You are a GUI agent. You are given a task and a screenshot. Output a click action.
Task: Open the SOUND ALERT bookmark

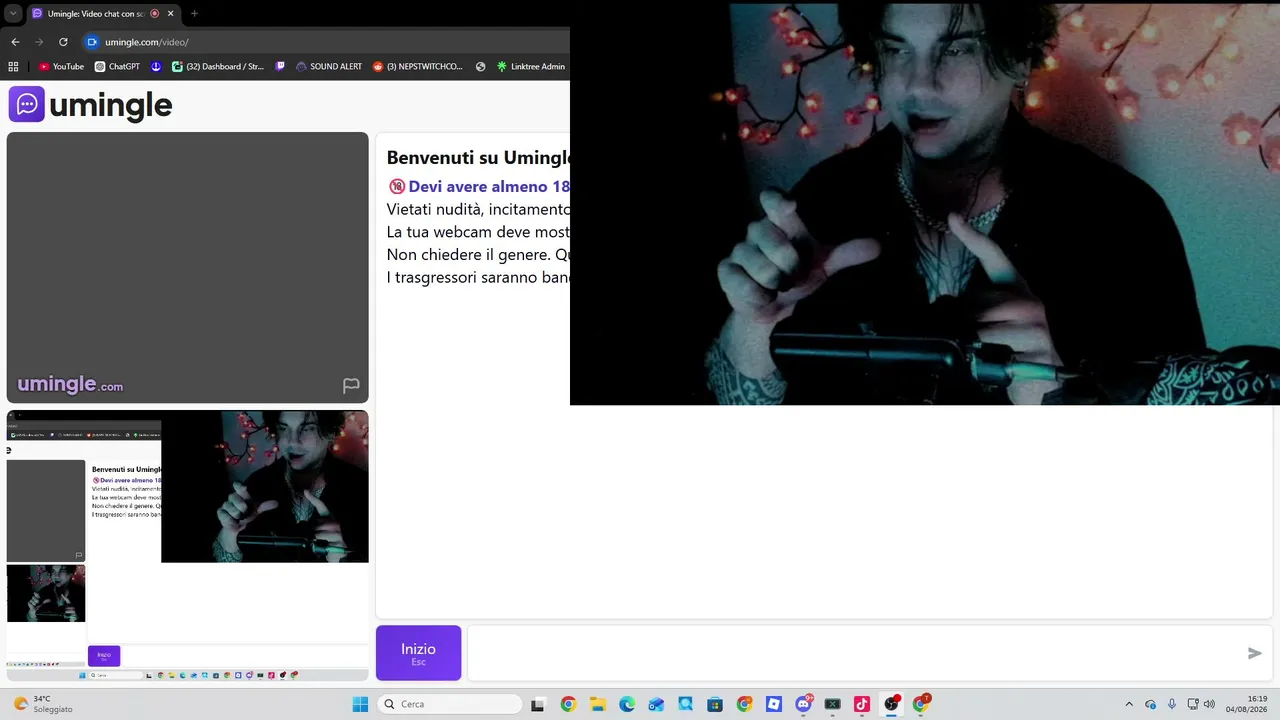click(329, 67)
